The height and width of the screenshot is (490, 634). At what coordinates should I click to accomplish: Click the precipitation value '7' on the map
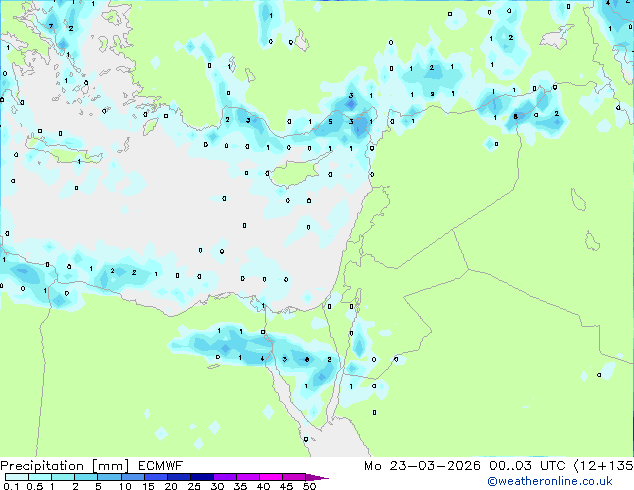coord(51,26)
